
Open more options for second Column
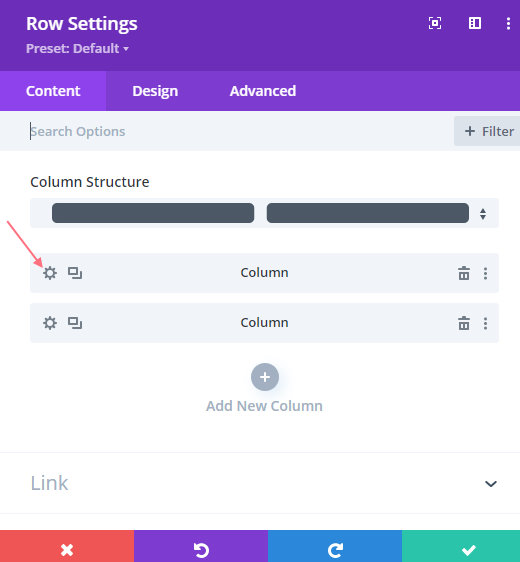click(x=485, y=323)
